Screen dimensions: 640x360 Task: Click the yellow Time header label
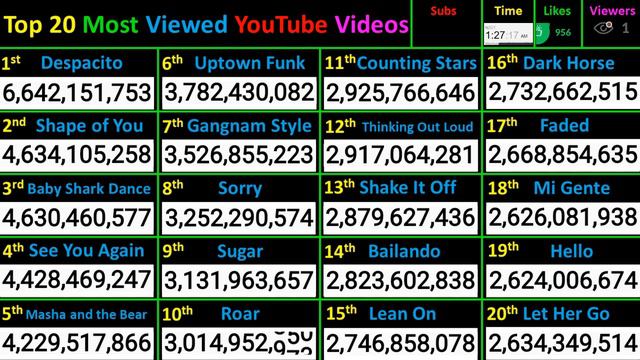point(508,11)
